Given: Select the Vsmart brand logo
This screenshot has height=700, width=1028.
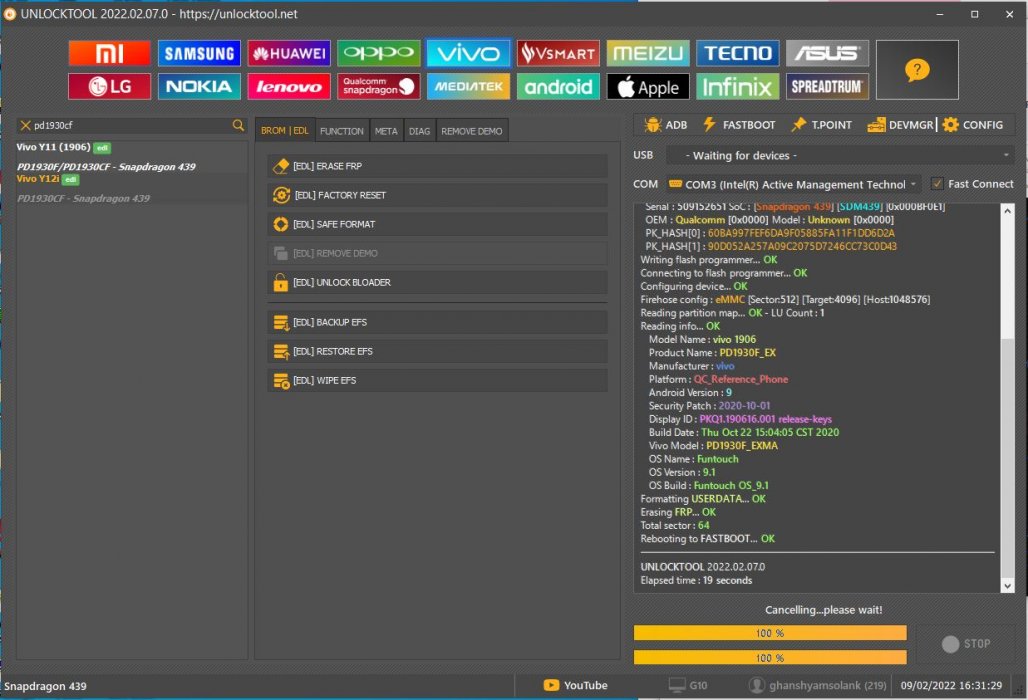Looking at the screenshot, I should pyautogui.click(x=558, y=53).
